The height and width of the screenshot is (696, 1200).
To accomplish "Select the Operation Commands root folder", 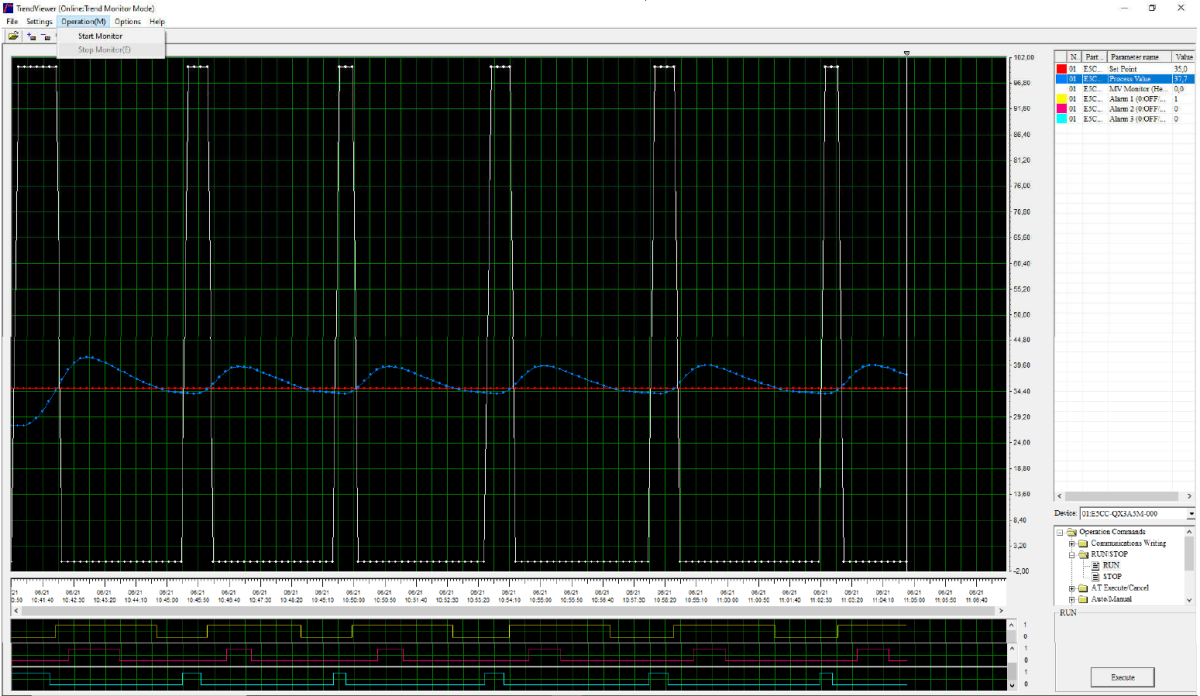I will click(x=1112, y=532).
